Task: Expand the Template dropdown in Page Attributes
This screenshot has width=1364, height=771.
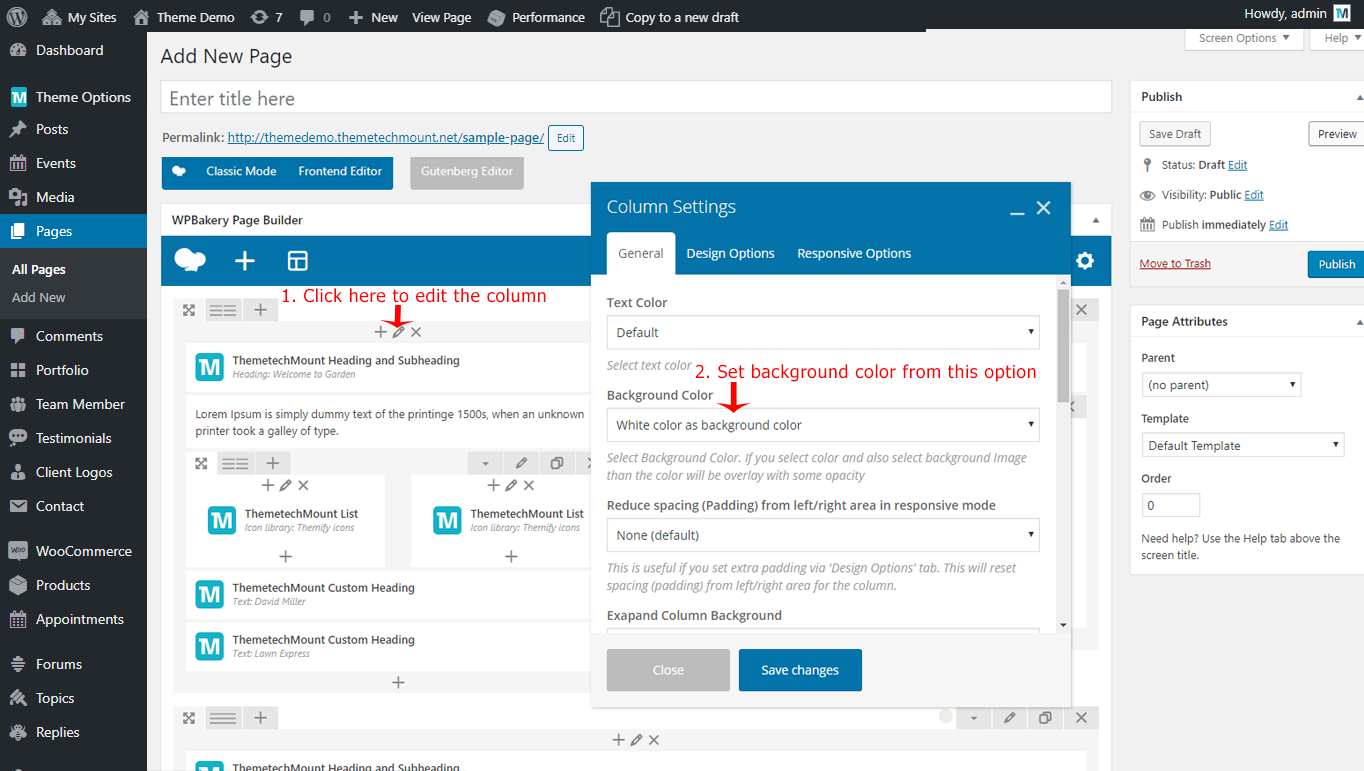Action: coord(1242,445)
